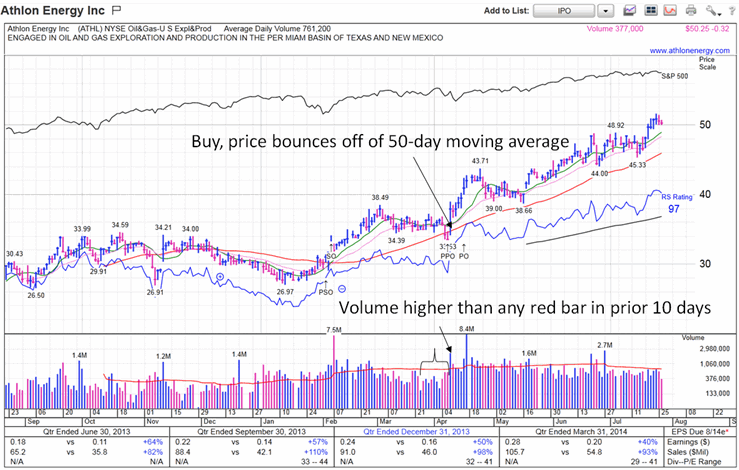Click the S&P 500 line label
Viewport: 739px width, 470px height.
click(674, 76)
